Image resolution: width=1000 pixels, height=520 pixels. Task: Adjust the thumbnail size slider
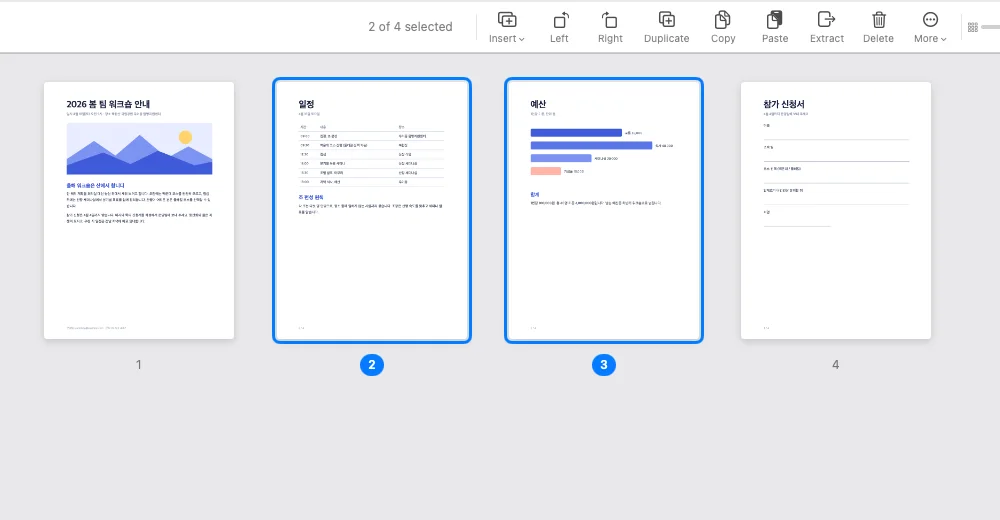(991, 27)
